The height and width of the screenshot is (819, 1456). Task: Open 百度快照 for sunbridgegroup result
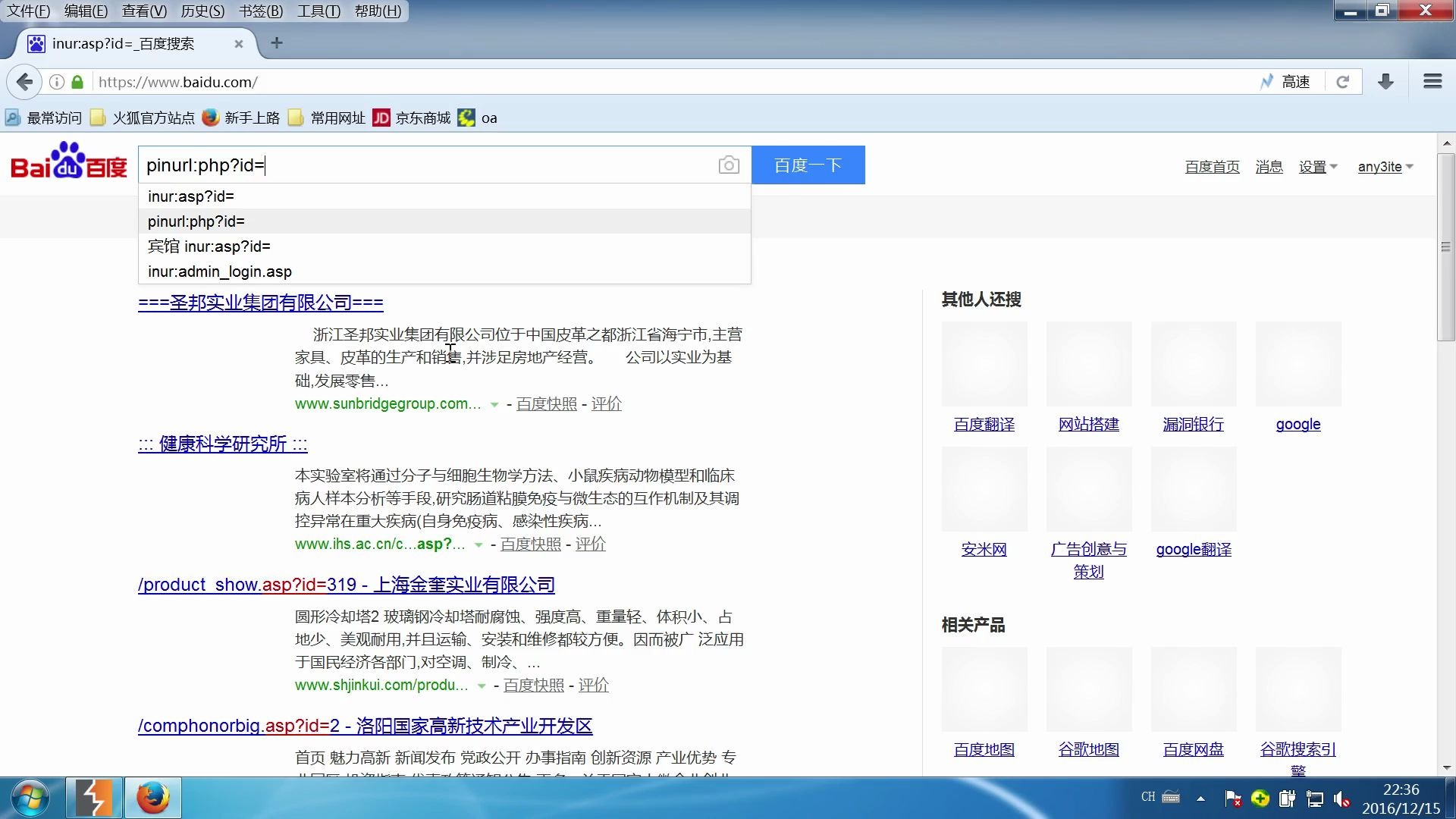coord(546,404)
